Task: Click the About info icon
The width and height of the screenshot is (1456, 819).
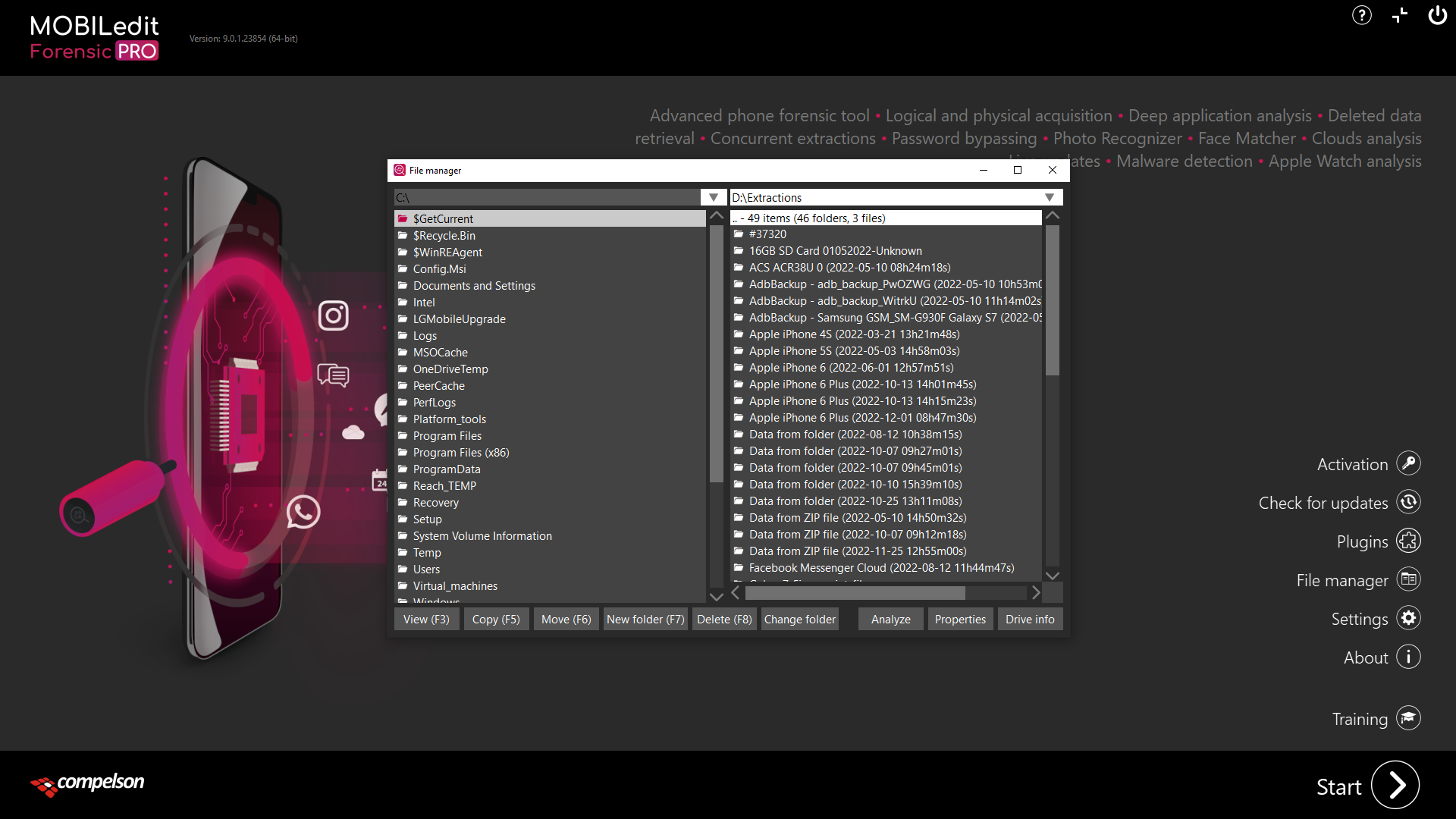Action: pos(1408,657)
